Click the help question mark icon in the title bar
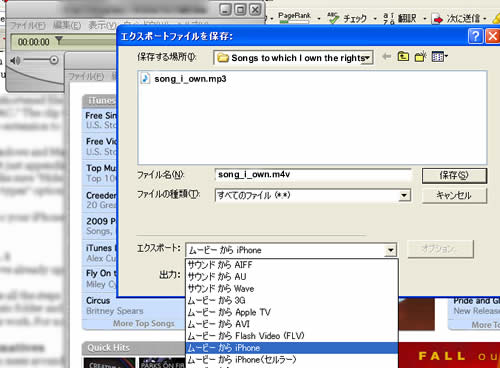Image resolution: width=500 pixels, height=368 pixels. [475, 36]
